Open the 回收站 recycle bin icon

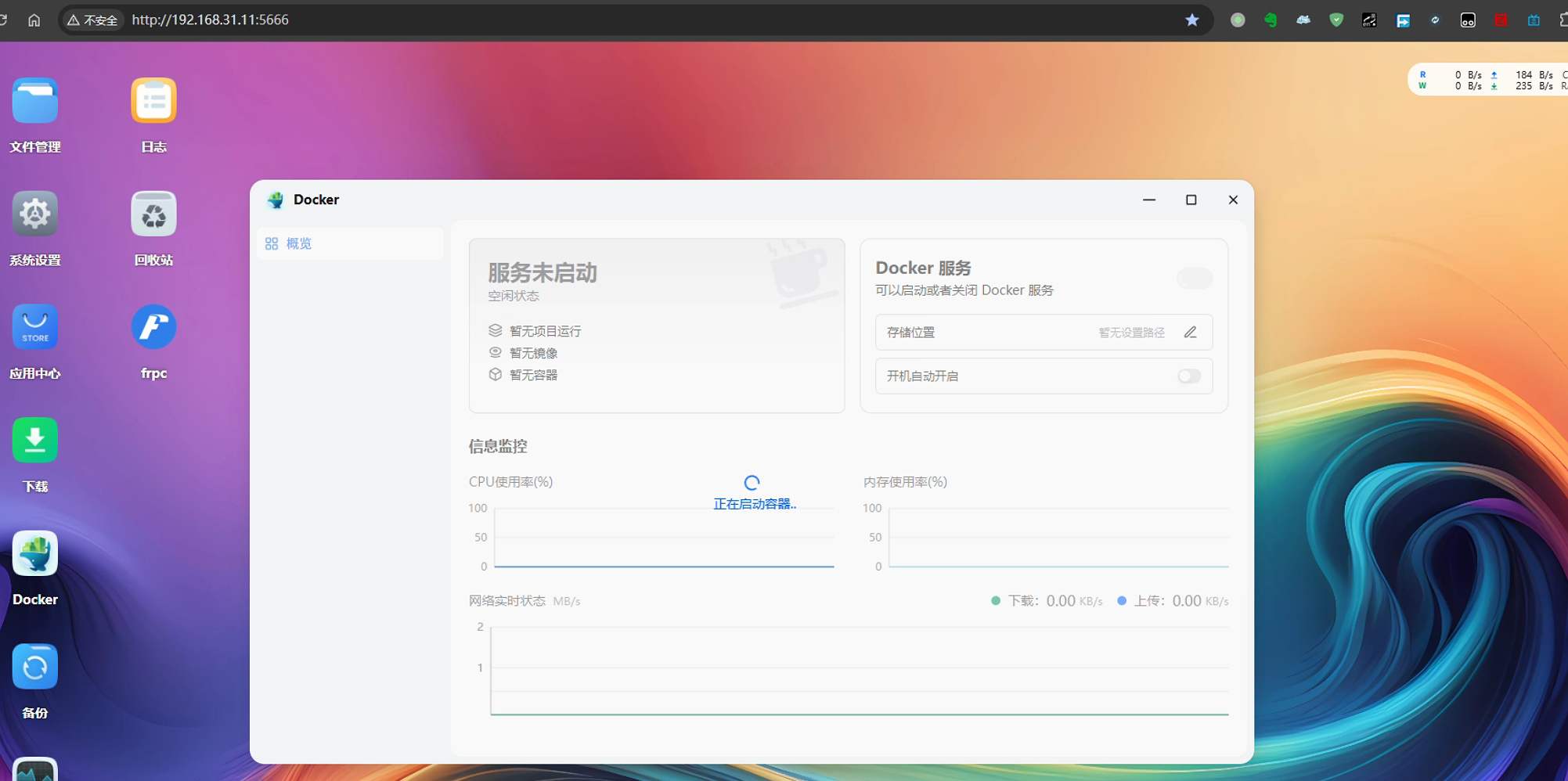click(x=153, y=214)
